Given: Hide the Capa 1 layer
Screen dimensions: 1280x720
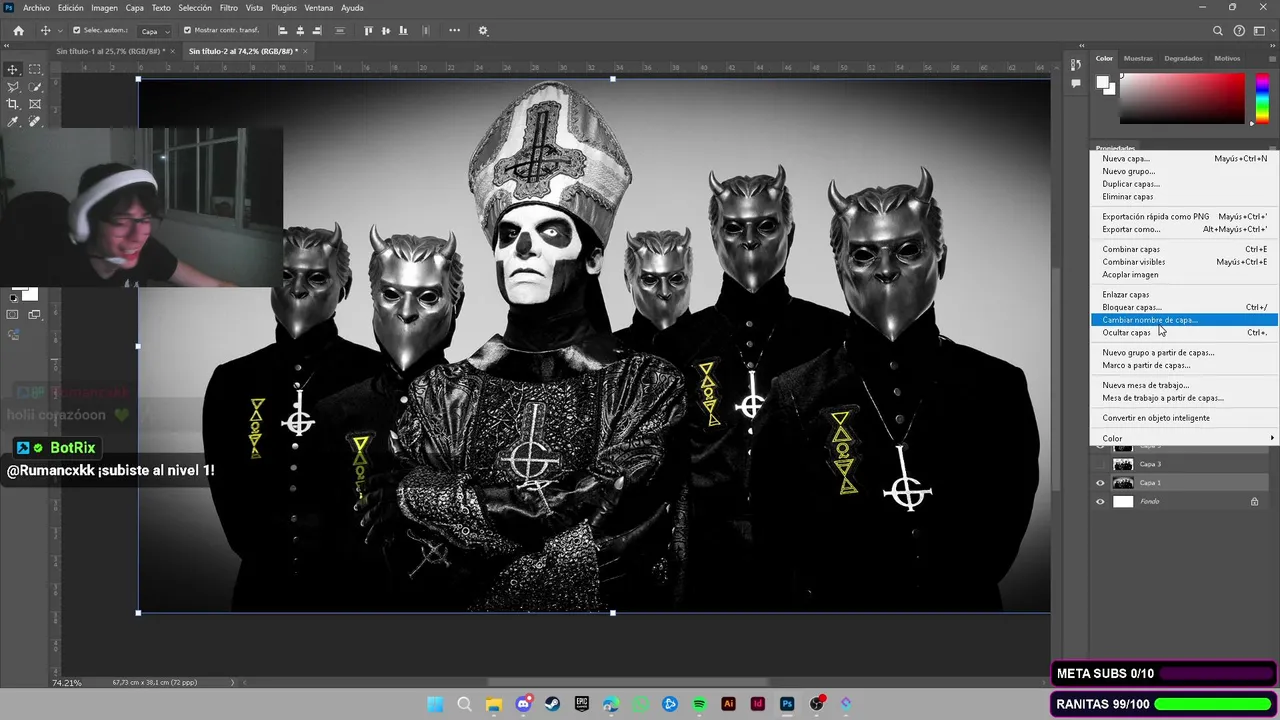Looking at the screenshot, I should (1101, 483).
